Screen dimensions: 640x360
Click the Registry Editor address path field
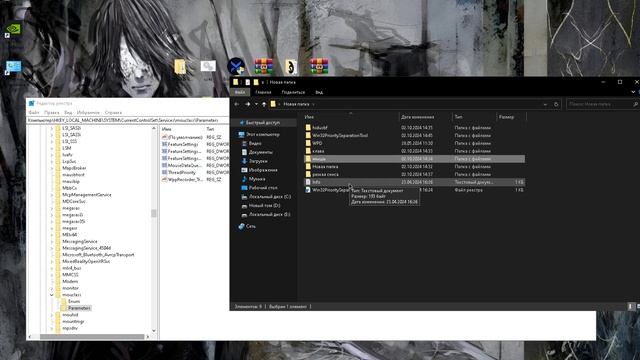[x=127, y=120]
